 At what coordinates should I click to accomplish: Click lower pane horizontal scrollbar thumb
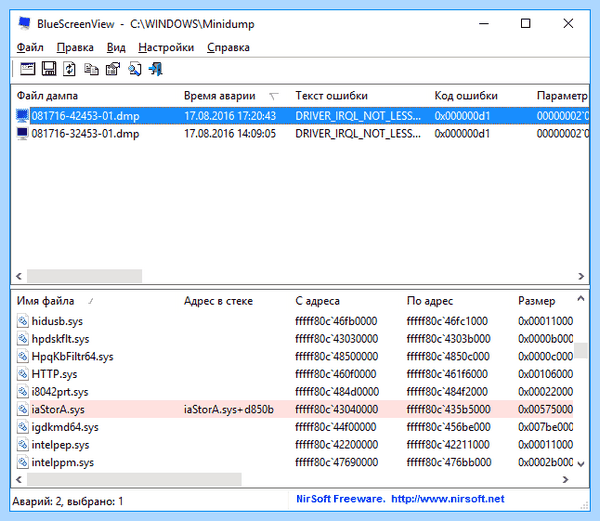(x=134, y=479)
